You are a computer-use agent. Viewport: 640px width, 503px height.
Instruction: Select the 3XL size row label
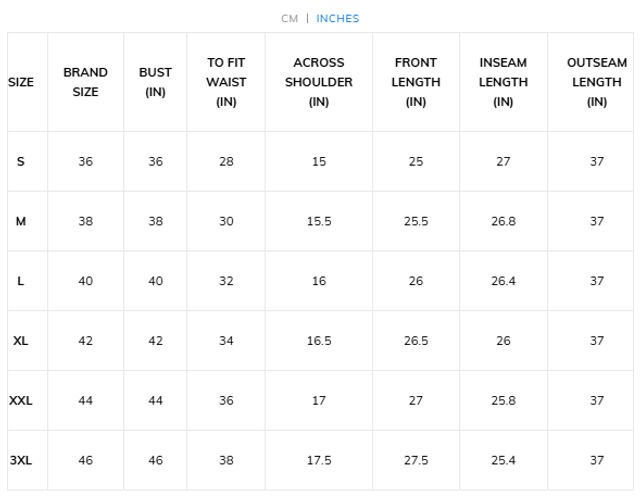point(21,461)
